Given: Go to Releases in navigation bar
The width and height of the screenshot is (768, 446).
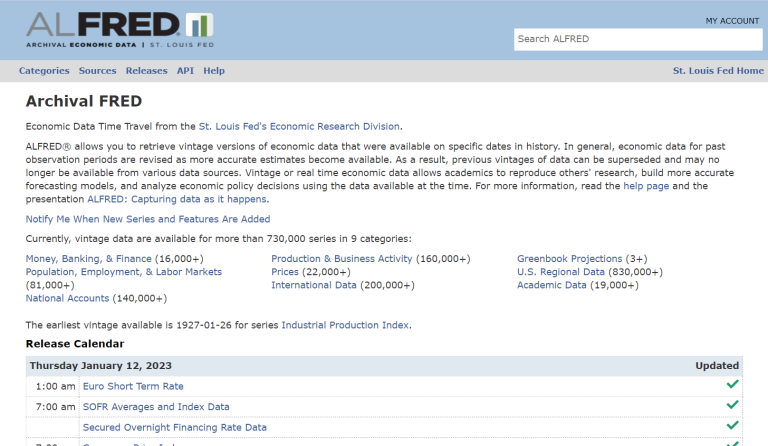Looking at the screenshot, I should [x=147, y=71].
